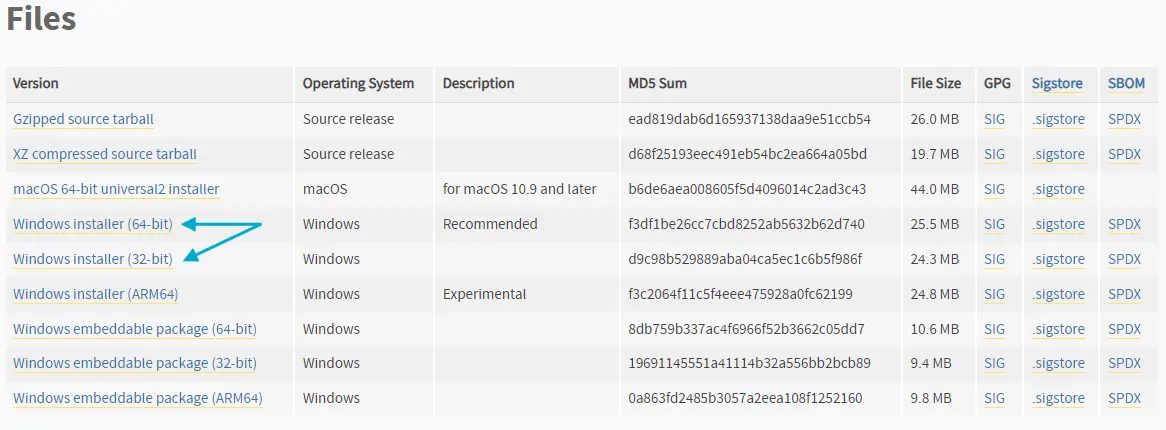Select MD5 sum 8db759b337ac4f6966f52b3662c05dd7
The image size is (1166, 430).
point(747,329)
